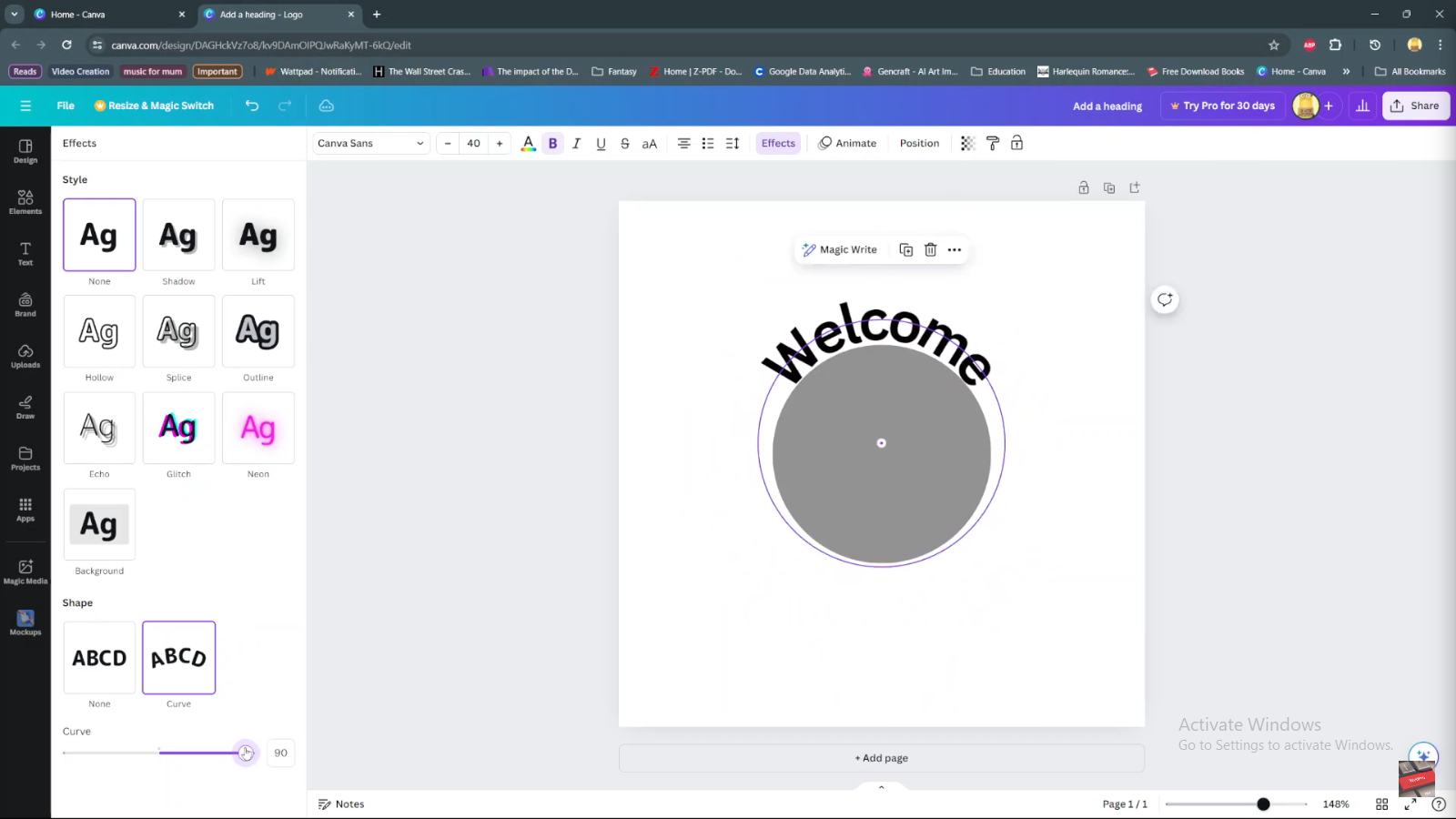The height and width of the screenshot is (819, 1456).
Task: Open grid view of pages
Action: tap(1381, 804)
